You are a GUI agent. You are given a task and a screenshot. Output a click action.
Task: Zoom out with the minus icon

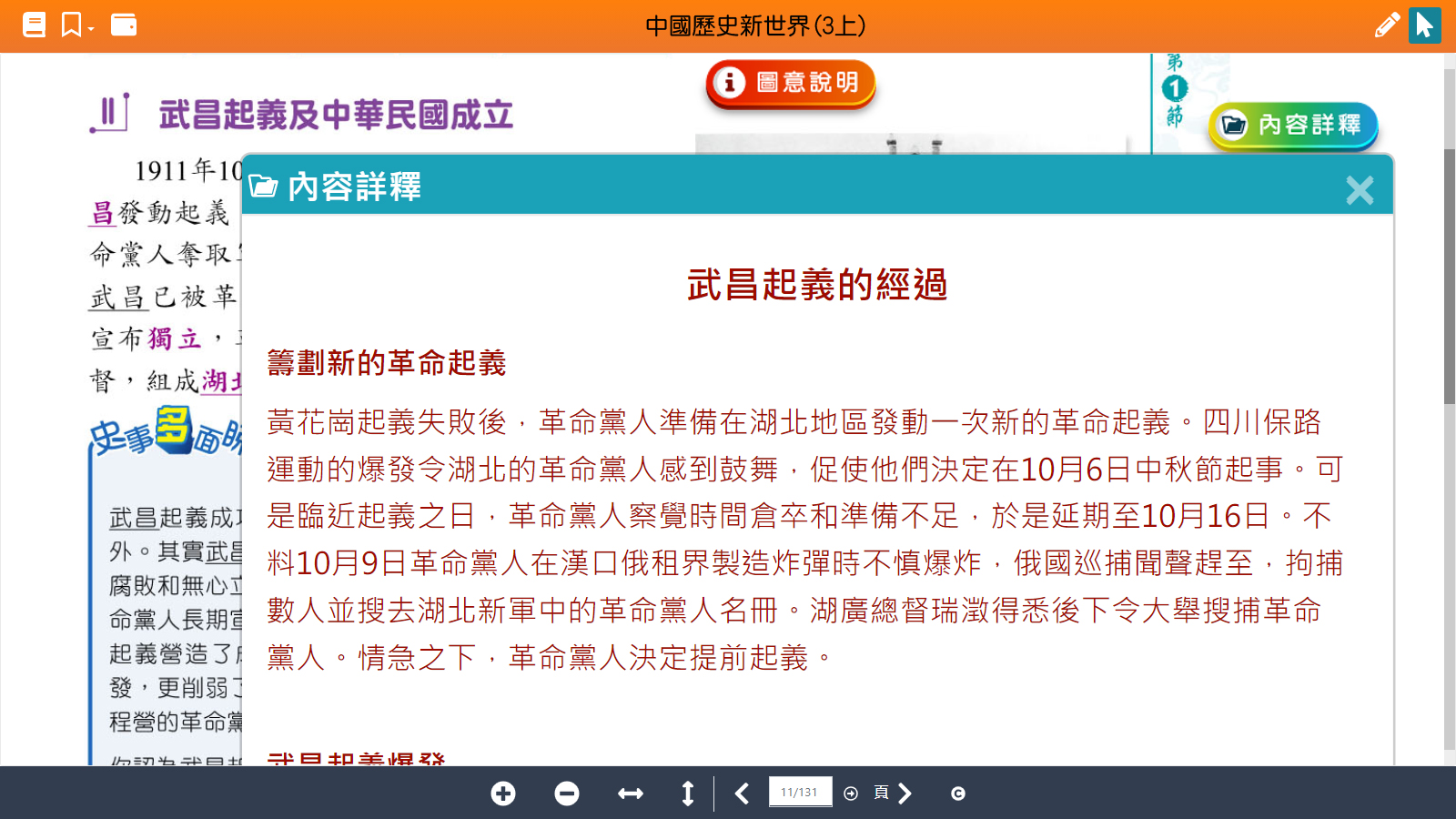click(567, 794)
